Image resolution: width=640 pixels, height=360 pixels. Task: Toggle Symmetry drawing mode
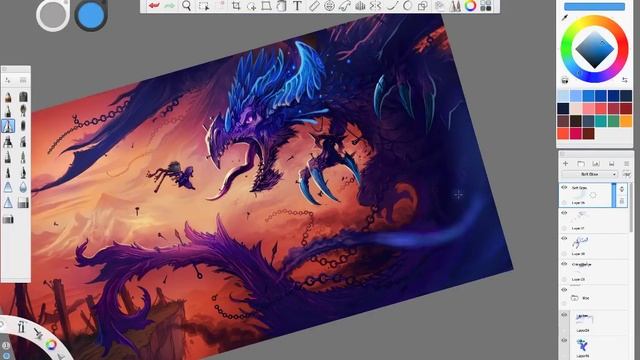[376, 6]
